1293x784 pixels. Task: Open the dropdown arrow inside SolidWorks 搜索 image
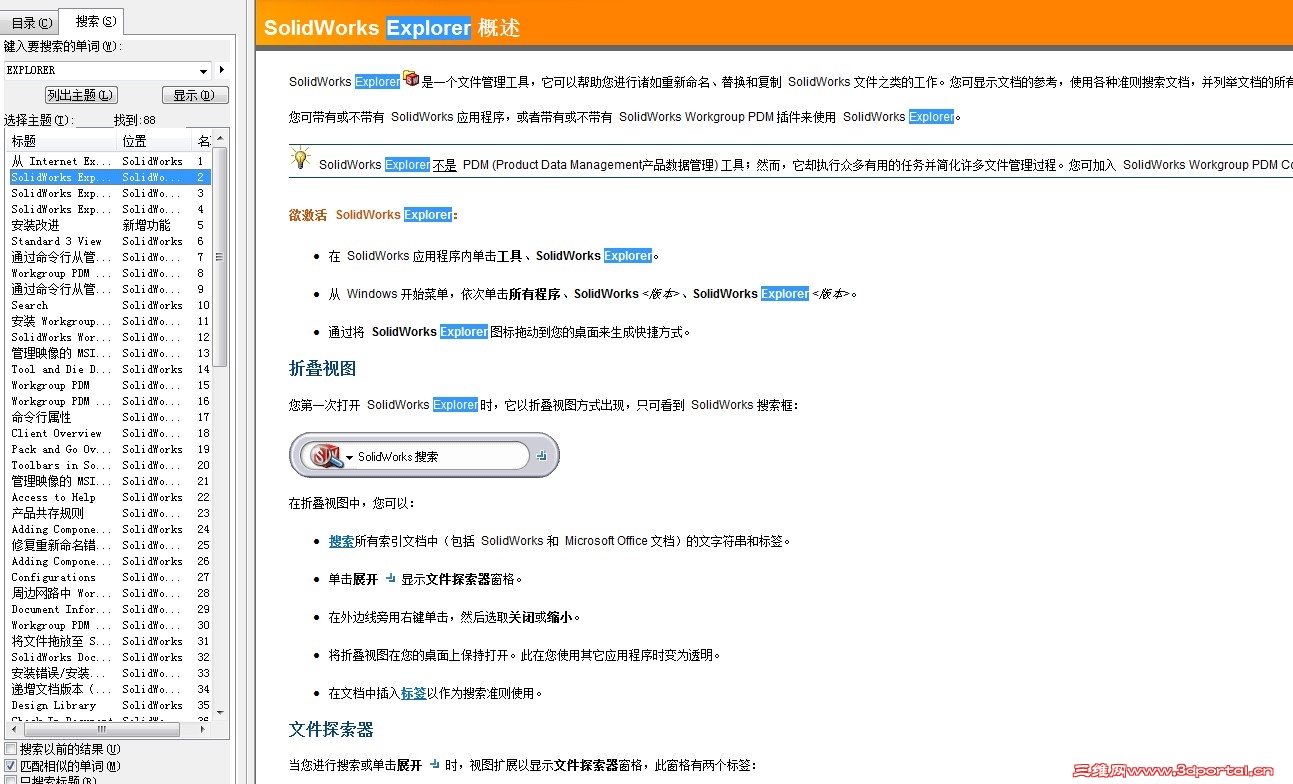(350, 457)
